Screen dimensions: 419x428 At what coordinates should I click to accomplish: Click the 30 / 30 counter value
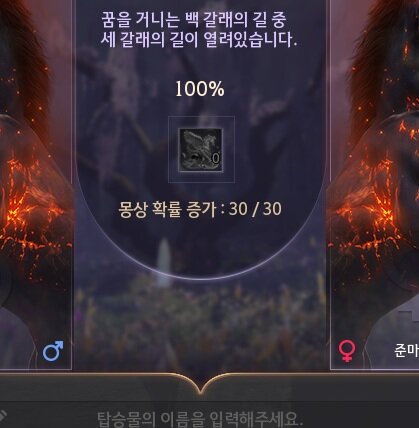click(x=255, y=209)
